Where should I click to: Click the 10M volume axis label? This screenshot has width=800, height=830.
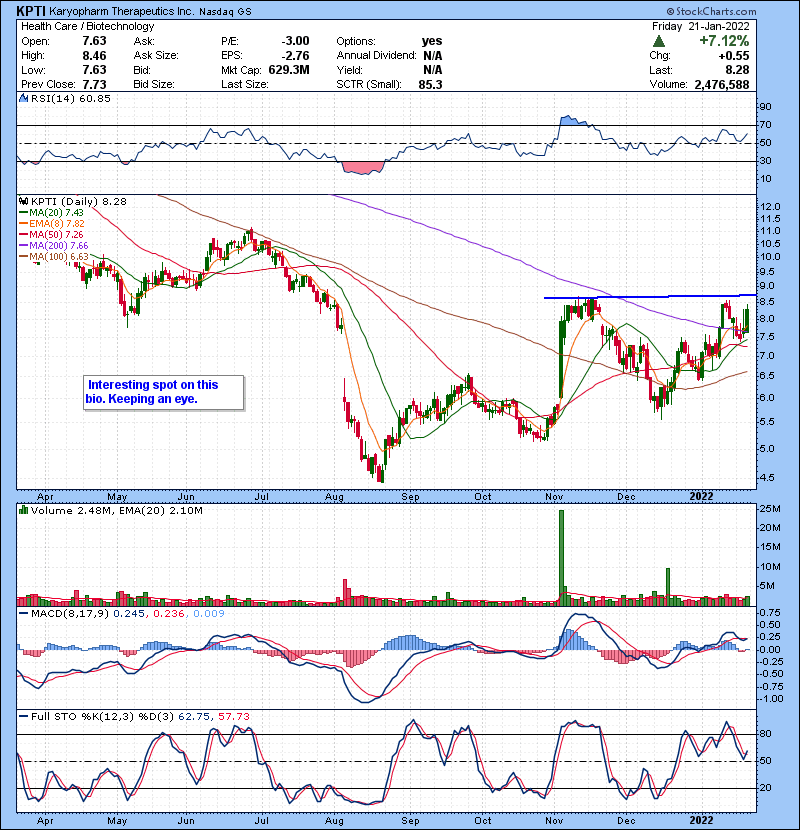(x=770, y=567)
